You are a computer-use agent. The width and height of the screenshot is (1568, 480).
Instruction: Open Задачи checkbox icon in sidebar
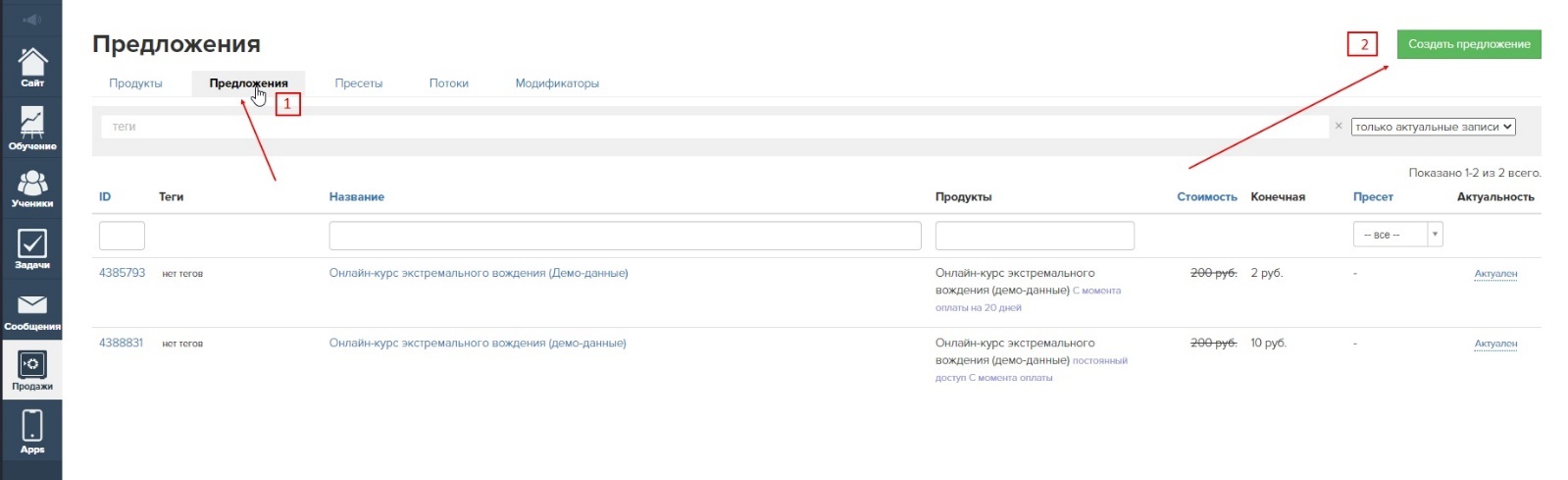point(32,249)
